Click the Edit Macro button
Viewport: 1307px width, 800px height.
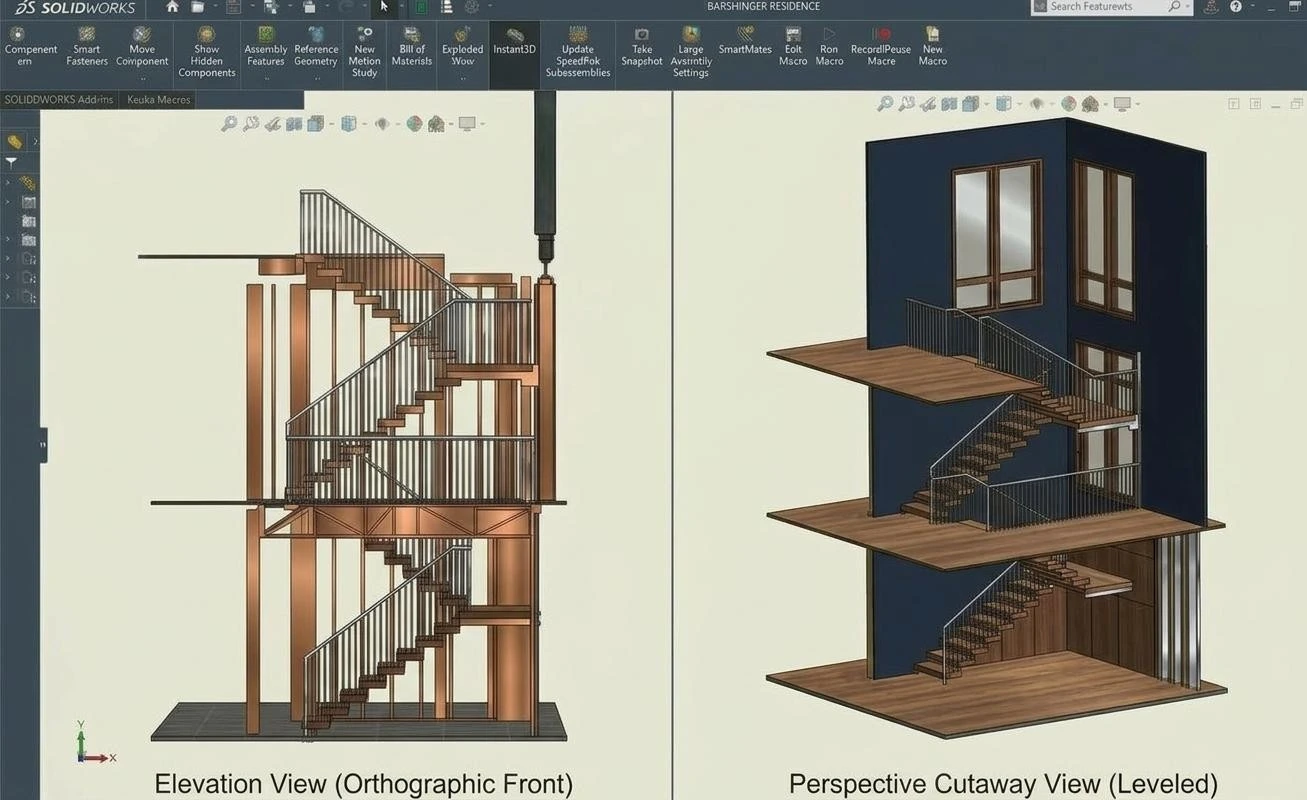point(793,47)
